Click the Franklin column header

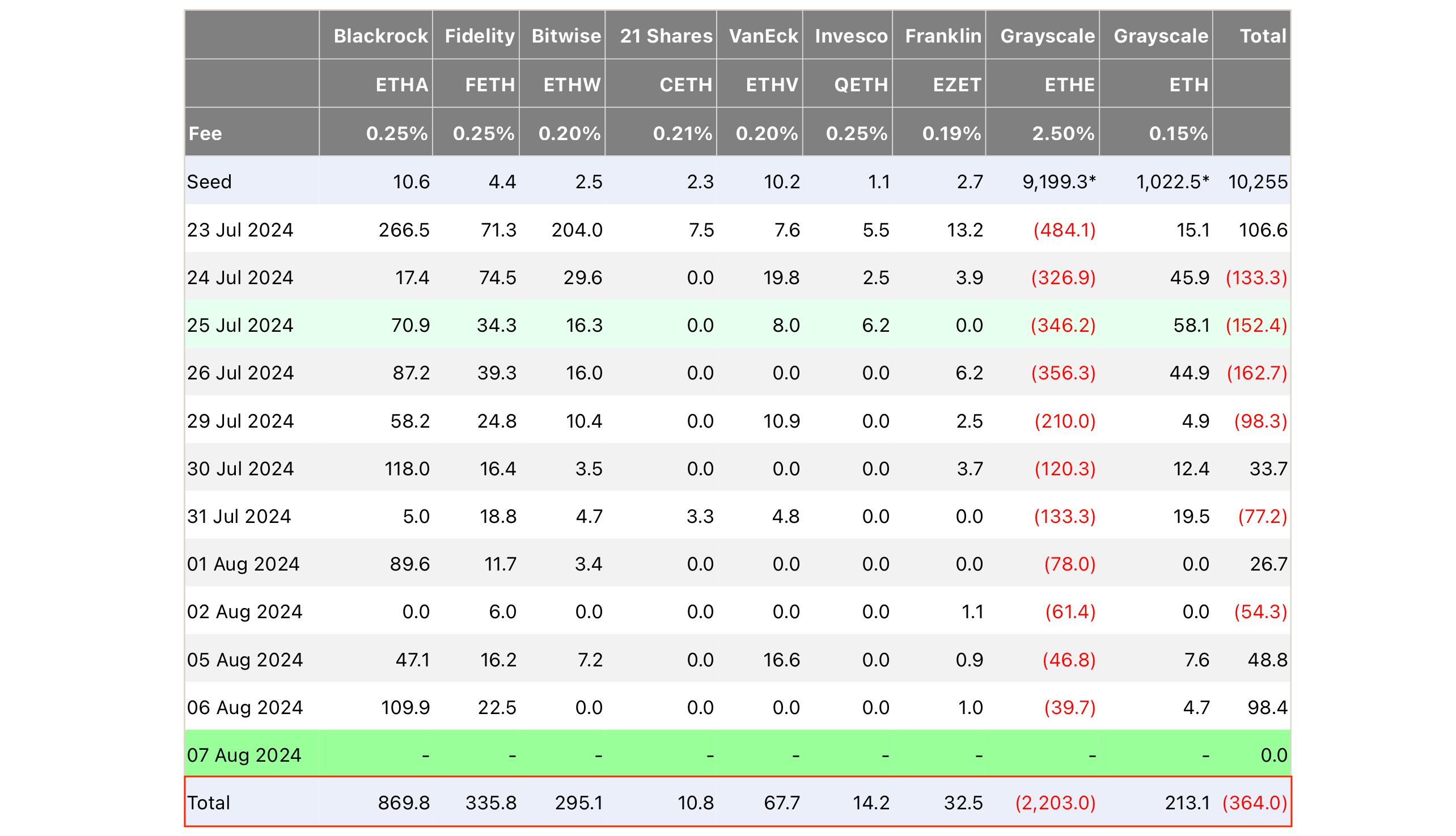pyautogui.click(x=942, y=36)
